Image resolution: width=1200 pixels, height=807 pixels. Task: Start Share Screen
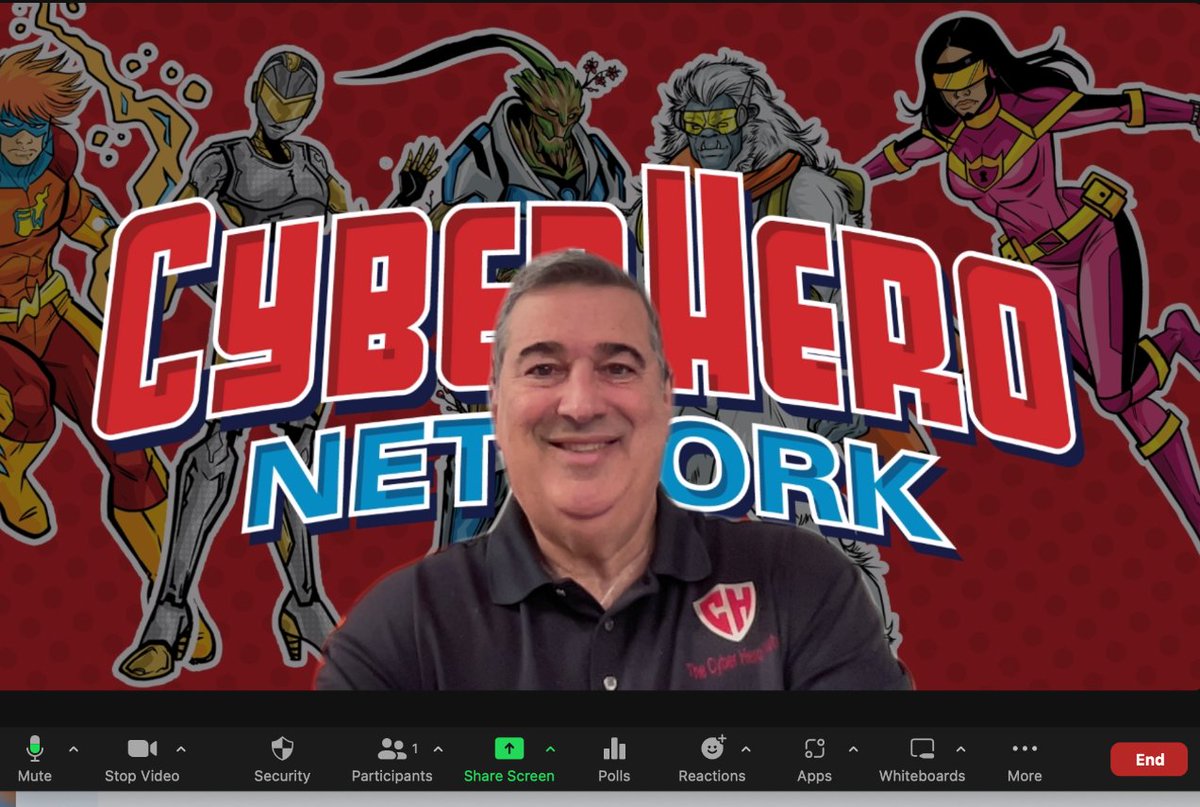(x=509, y=759)
